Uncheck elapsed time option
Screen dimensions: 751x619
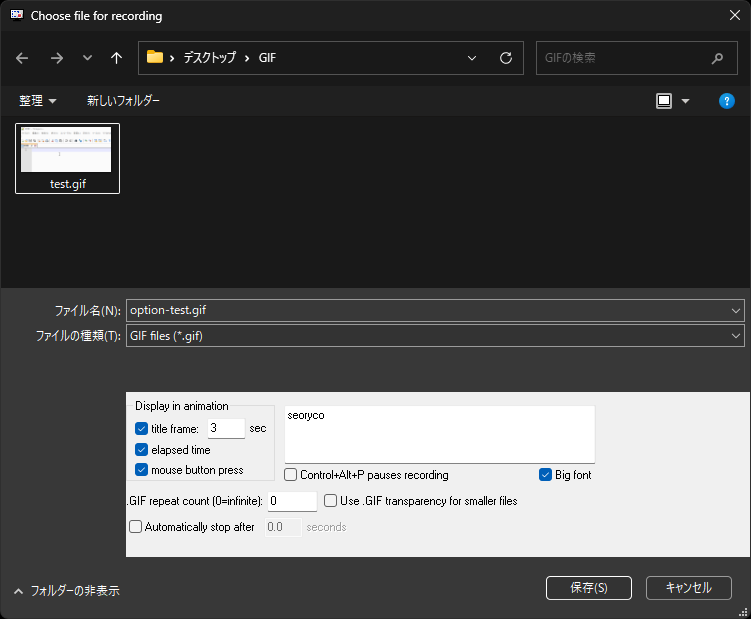pos(142,450)
